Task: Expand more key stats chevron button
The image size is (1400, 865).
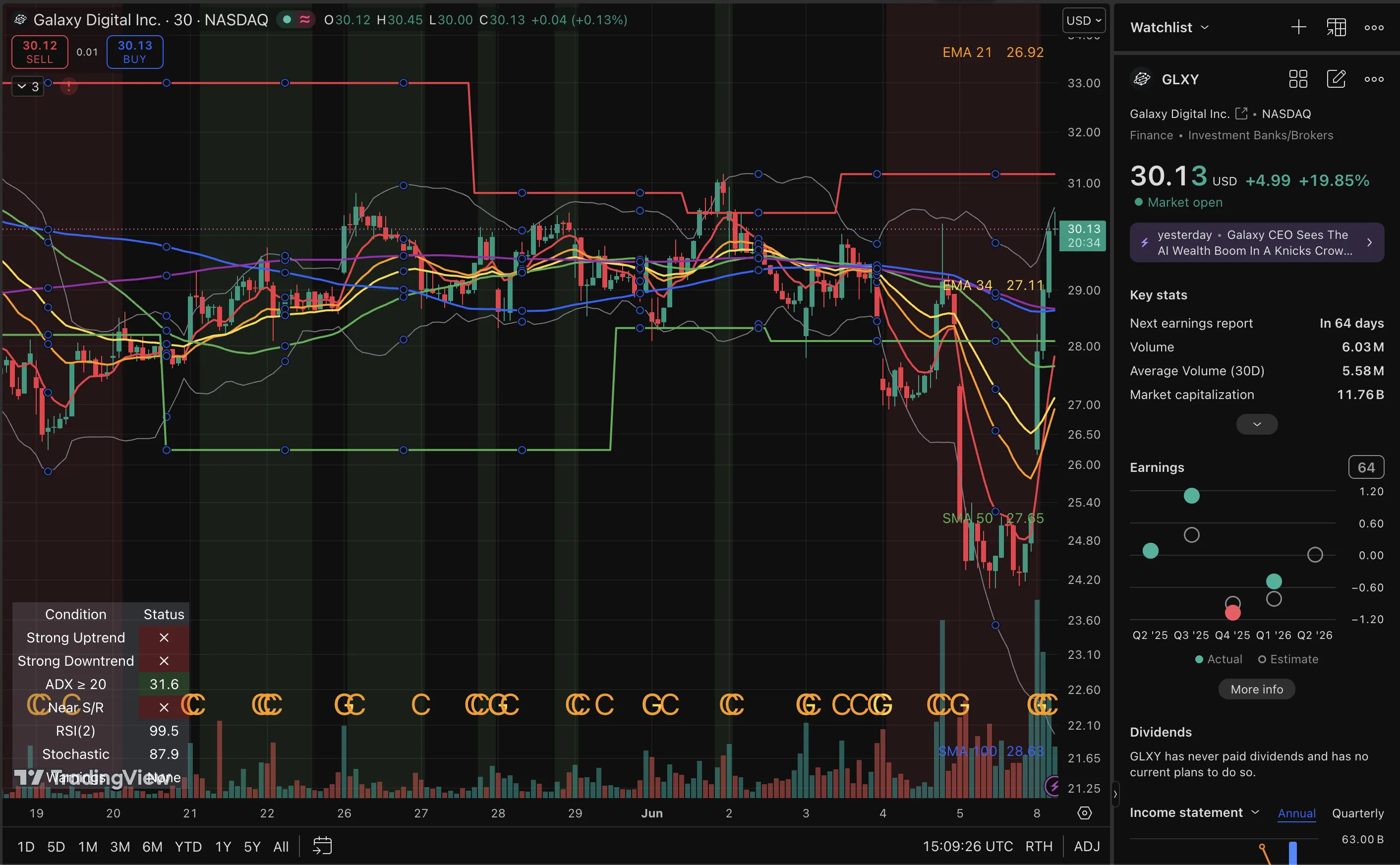Action: point(1256,424)
